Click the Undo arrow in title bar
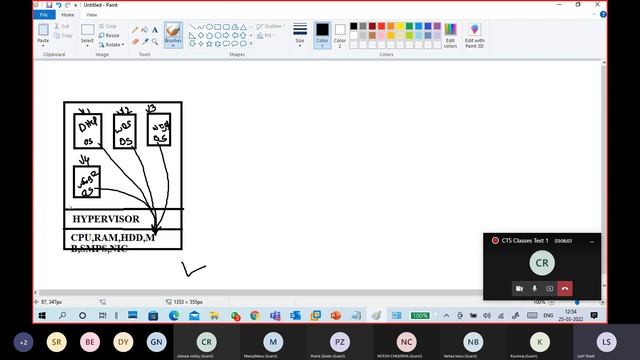 point(58,5)
